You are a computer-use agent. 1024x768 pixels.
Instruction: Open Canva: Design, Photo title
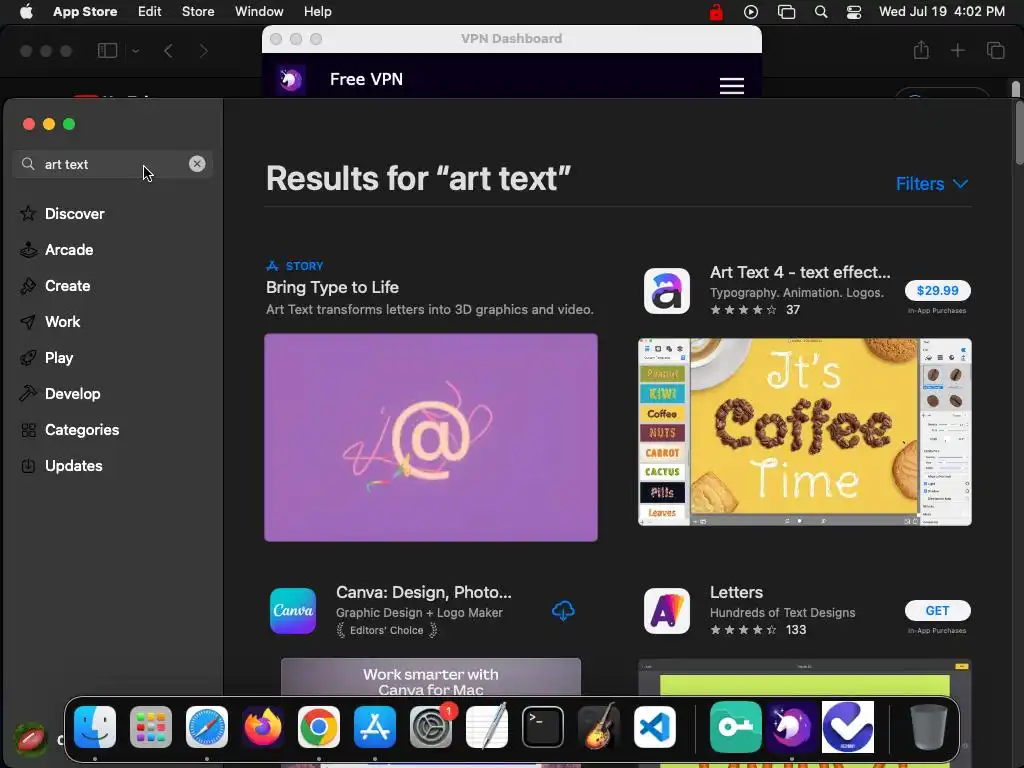coord(424,592)
